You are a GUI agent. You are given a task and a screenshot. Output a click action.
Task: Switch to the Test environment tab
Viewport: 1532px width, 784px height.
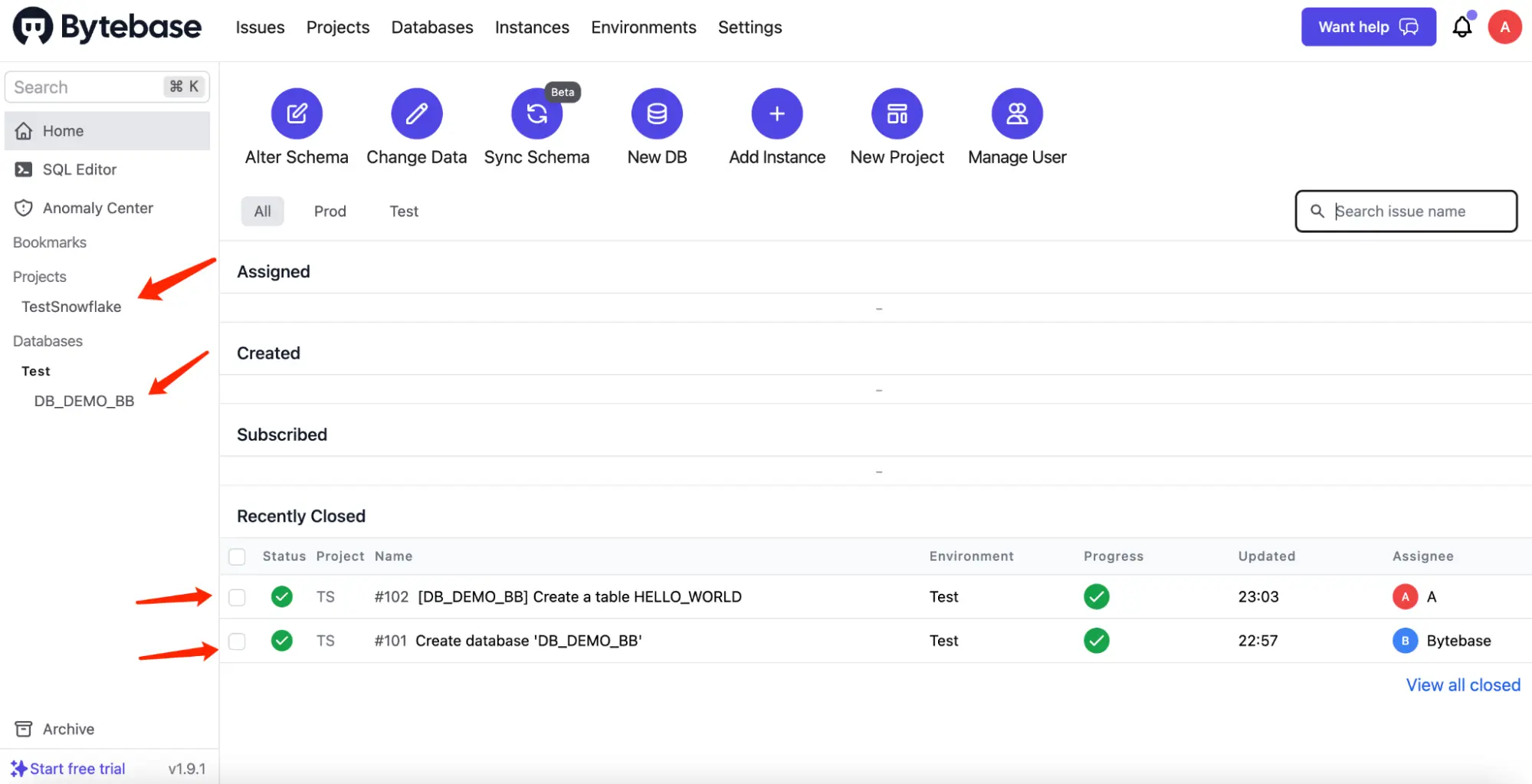404,211
